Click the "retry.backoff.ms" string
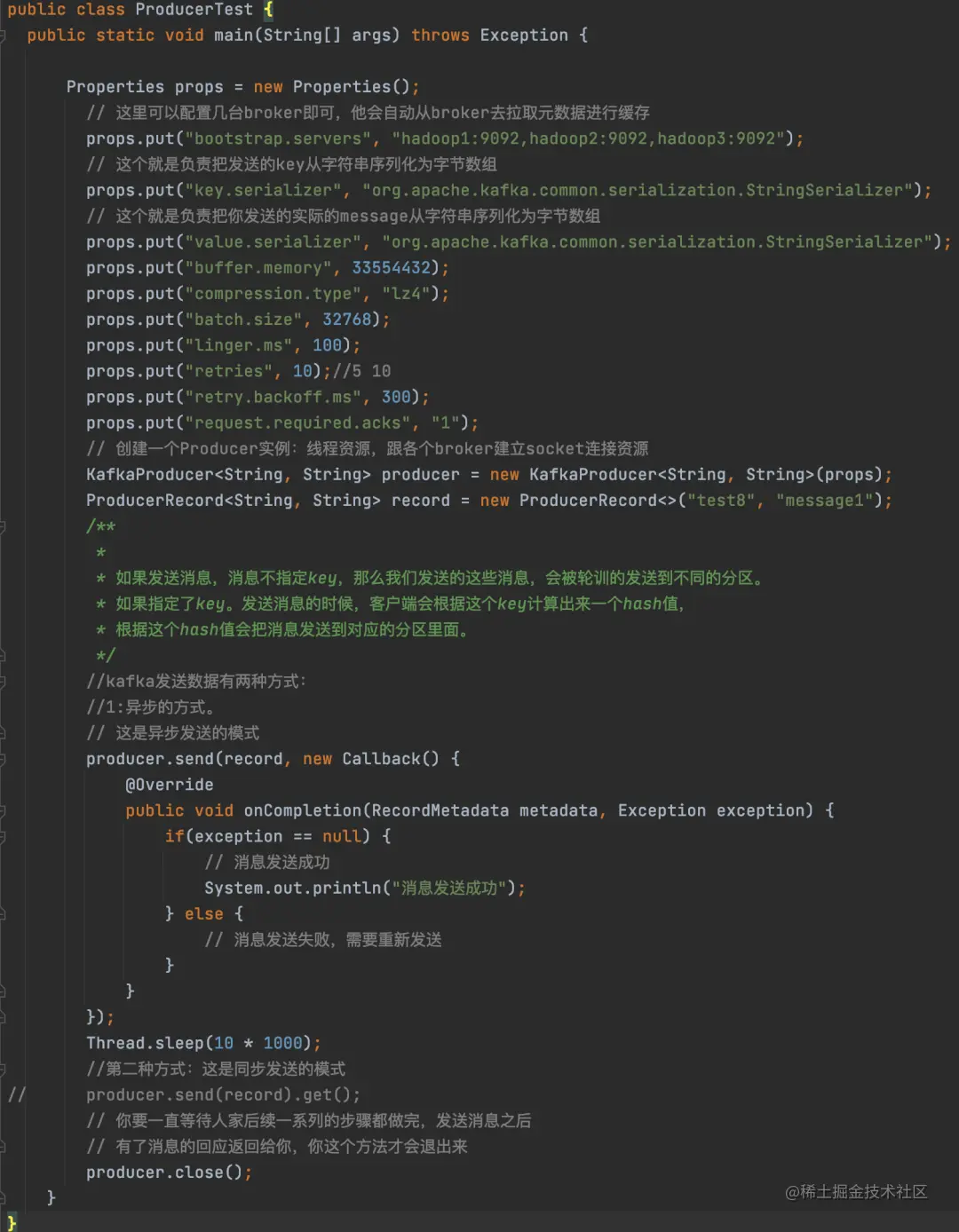This screenshot has width=959, height=1232. (273, 396)
